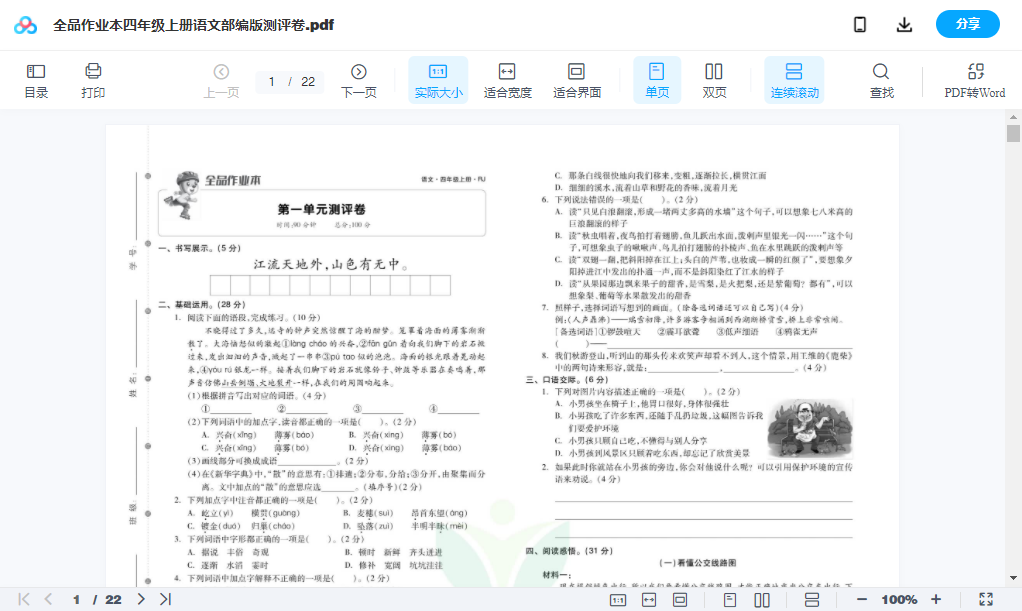This screenshot has width=1022, height=611.
Task: Jump to first page in bottom bar
Action: coord(24,599)
